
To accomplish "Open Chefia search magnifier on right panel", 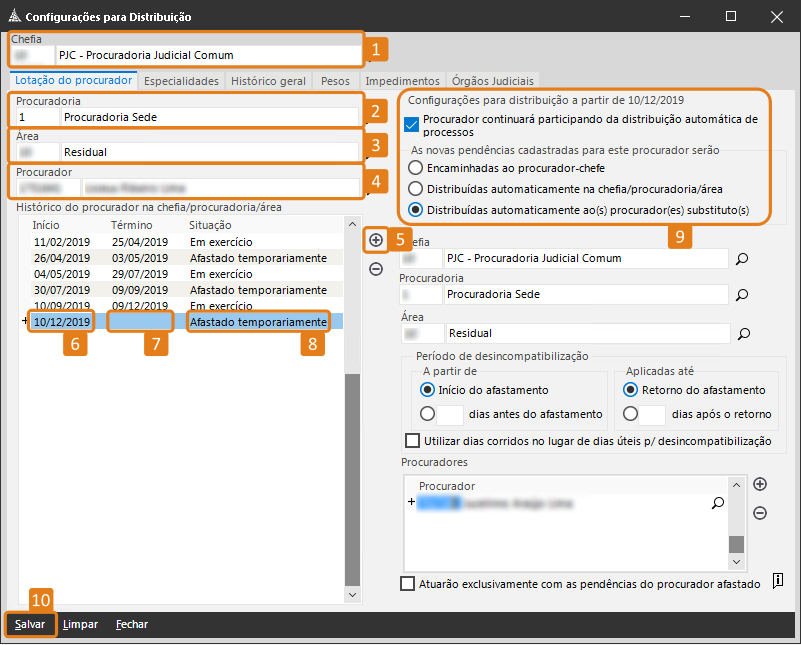I will 742,259.
